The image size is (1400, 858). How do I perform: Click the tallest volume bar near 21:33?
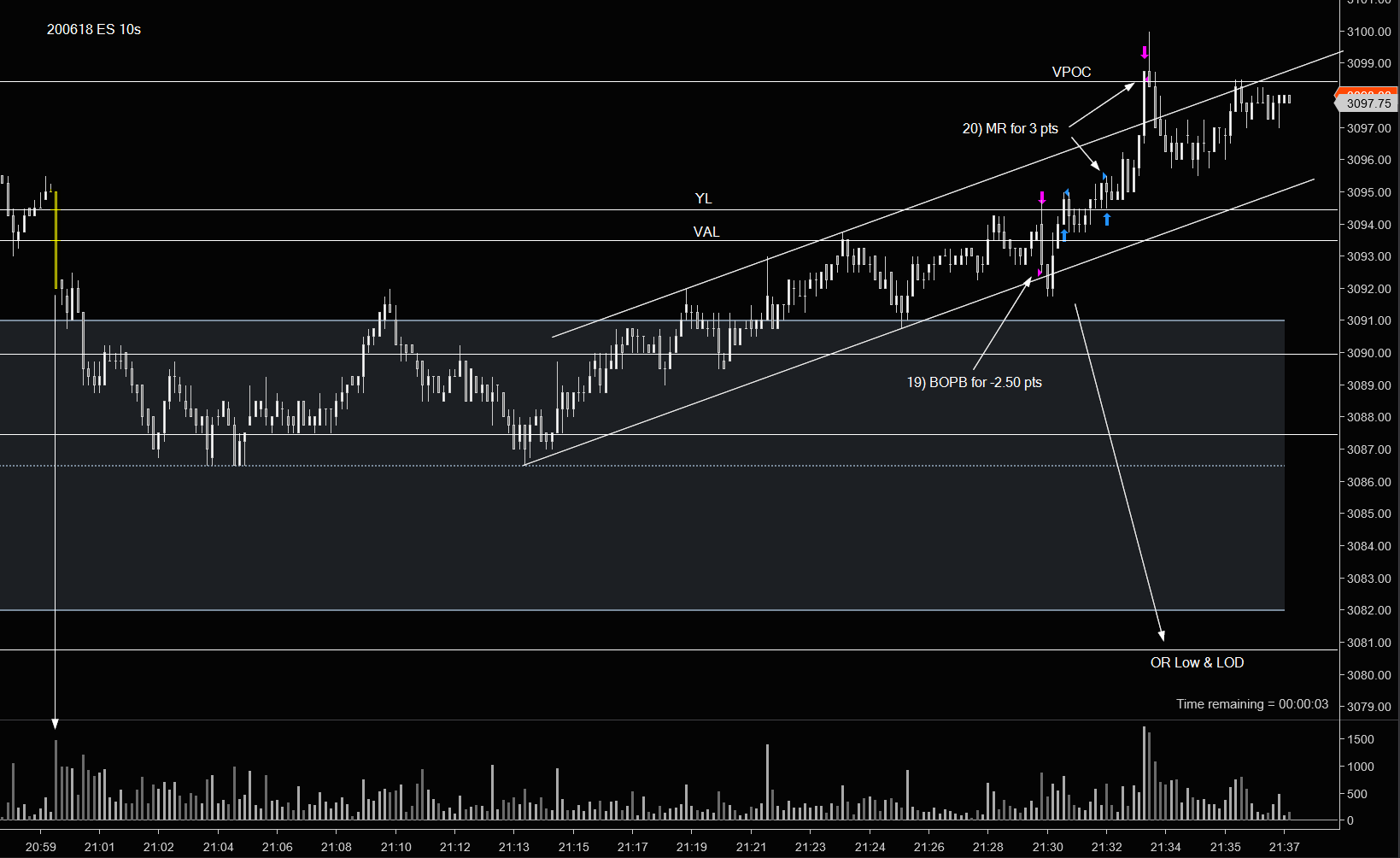[x=1144, y=773]
